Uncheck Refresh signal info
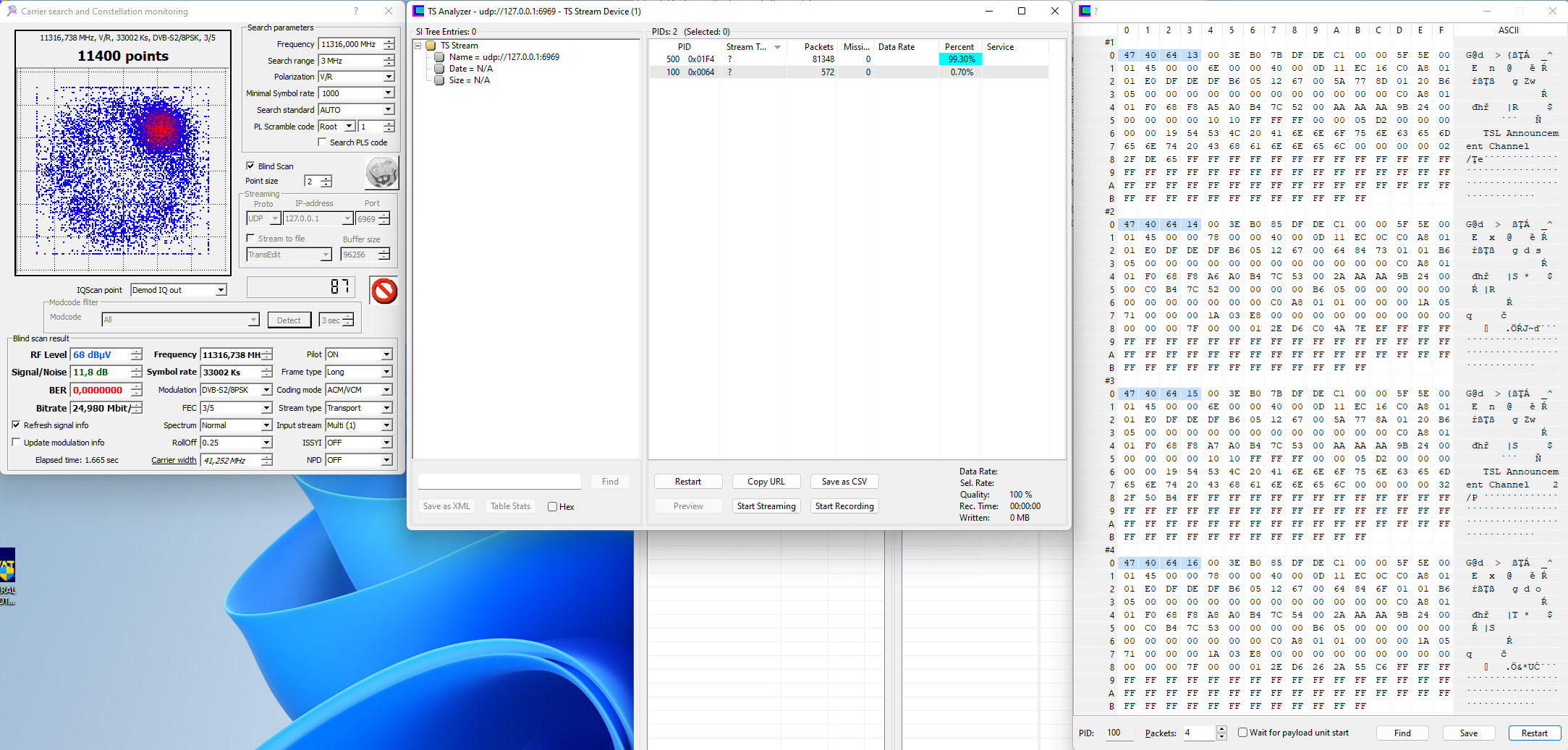 pyautogui.click(x=16, y=425)
